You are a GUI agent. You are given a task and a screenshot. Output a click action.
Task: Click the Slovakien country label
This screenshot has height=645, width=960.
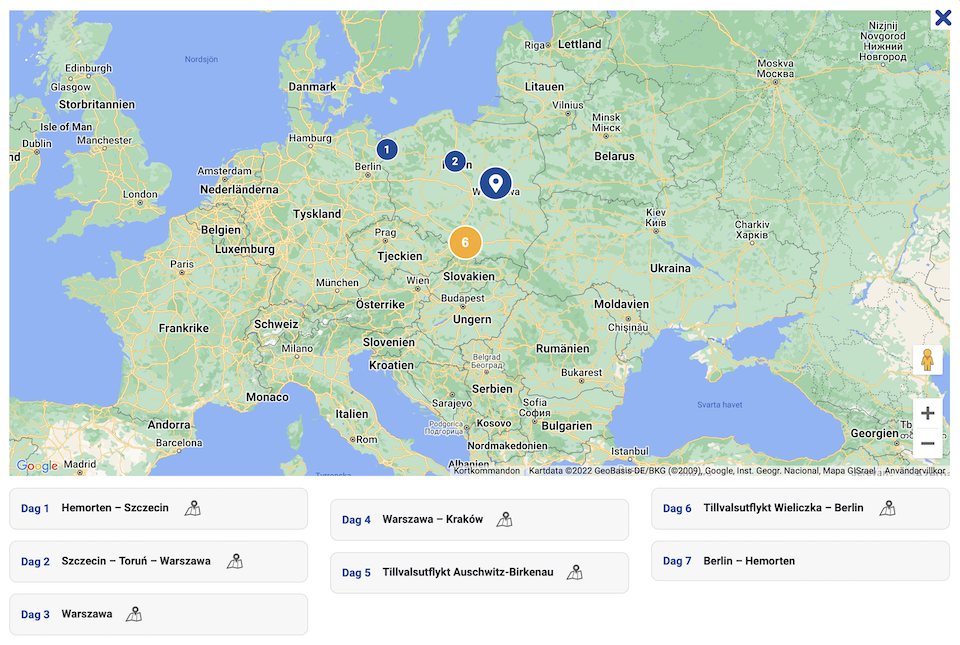[469, 276]
